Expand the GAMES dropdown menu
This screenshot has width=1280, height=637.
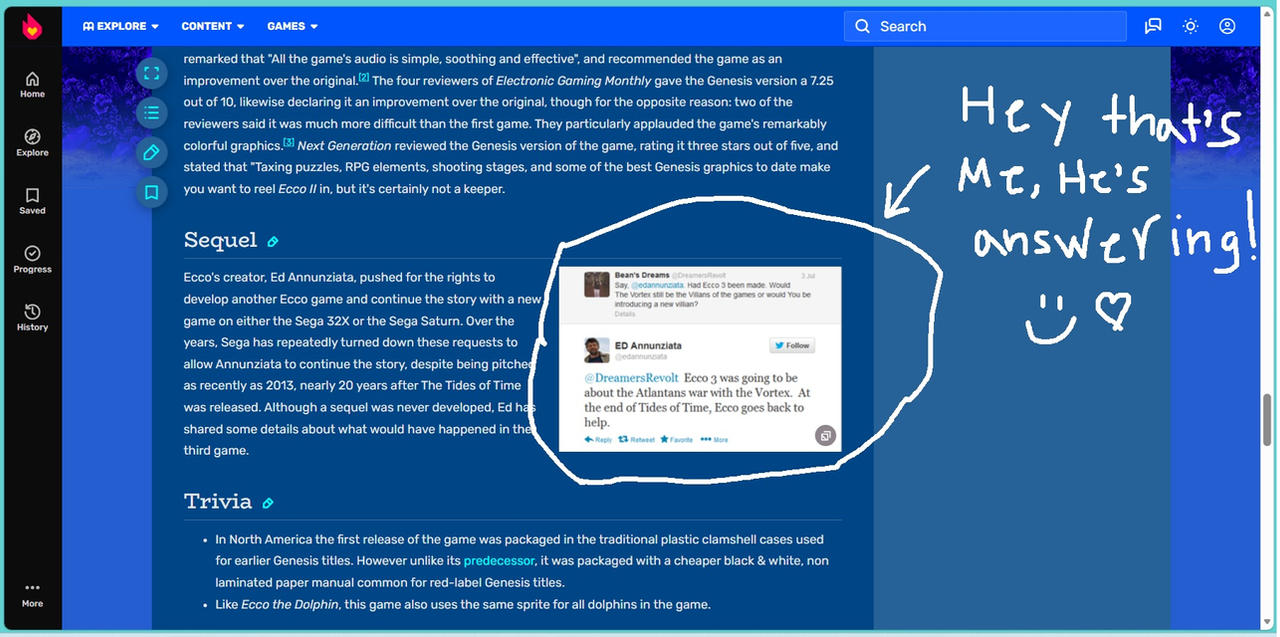tap(293, 26)
